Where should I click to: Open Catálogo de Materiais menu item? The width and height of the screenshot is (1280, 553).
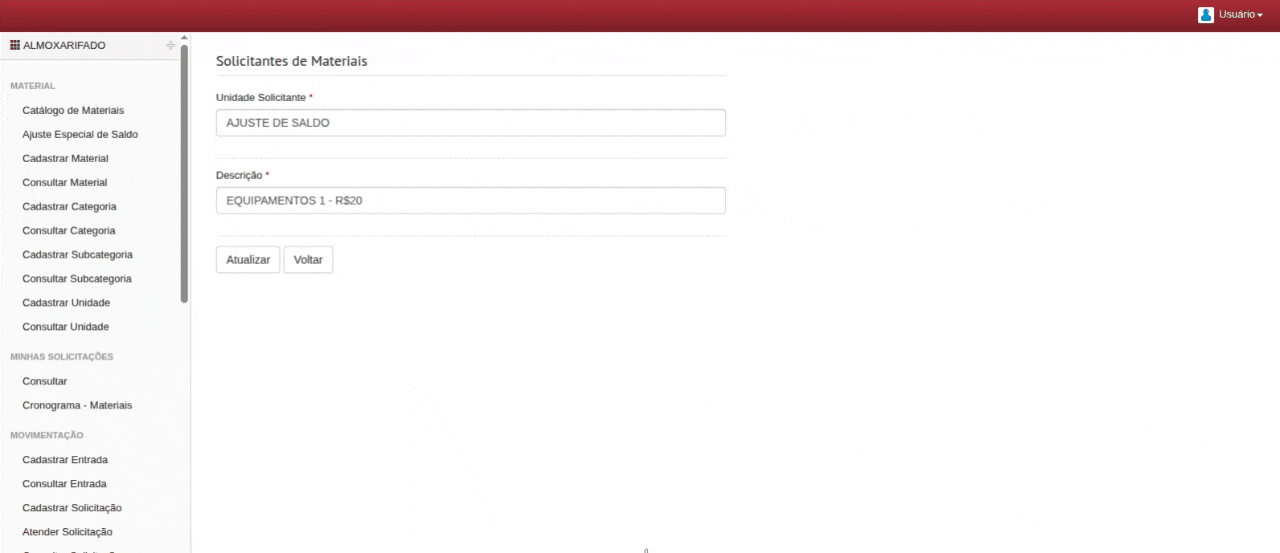73,110
